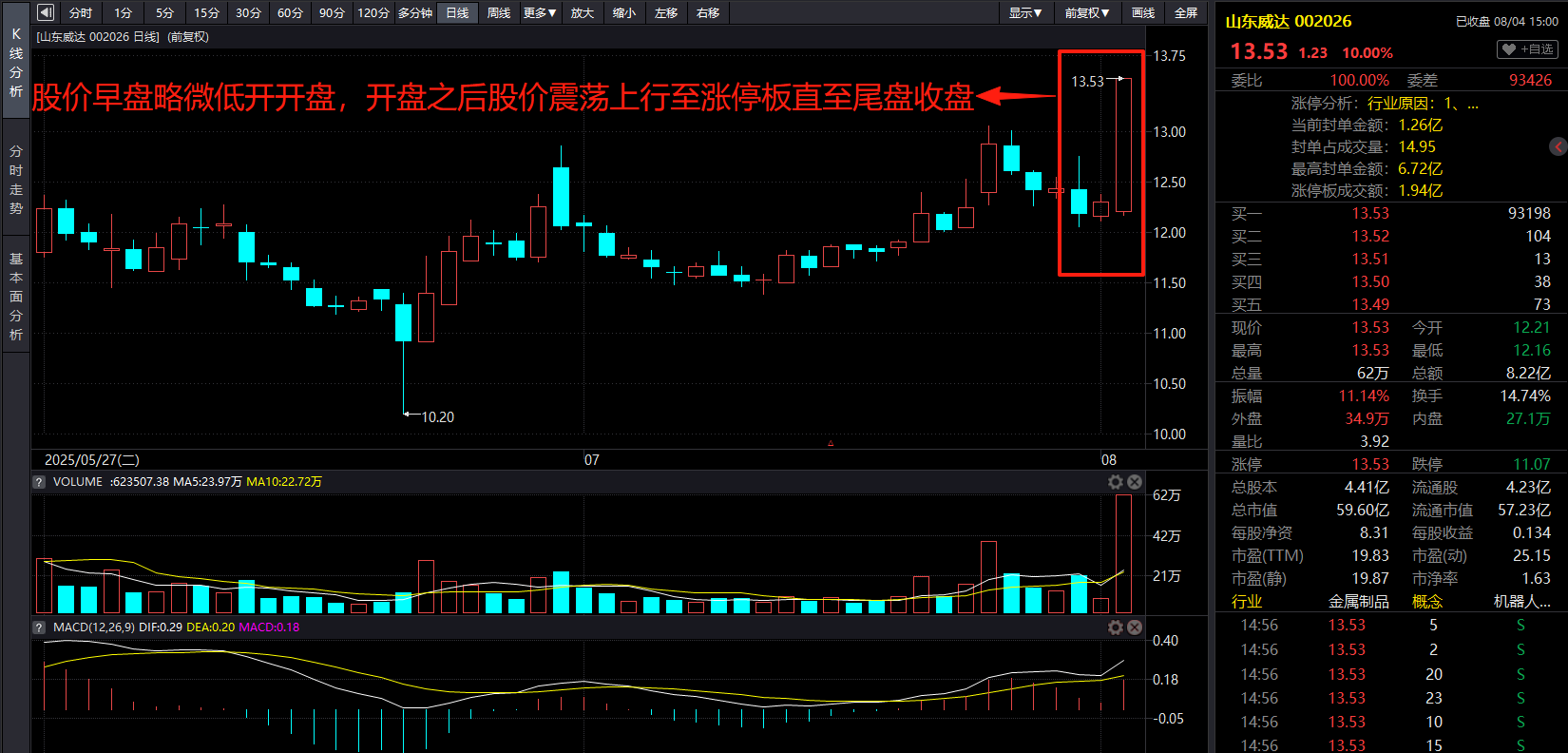Click the date label 2025/05/27(二)

[x=92, y=460]
